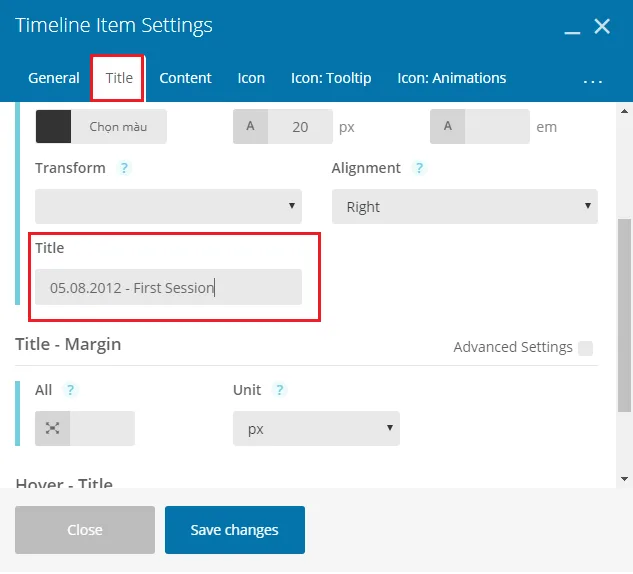Click into the Title text field
633x574 pixels.
click(x=168, y=287)
